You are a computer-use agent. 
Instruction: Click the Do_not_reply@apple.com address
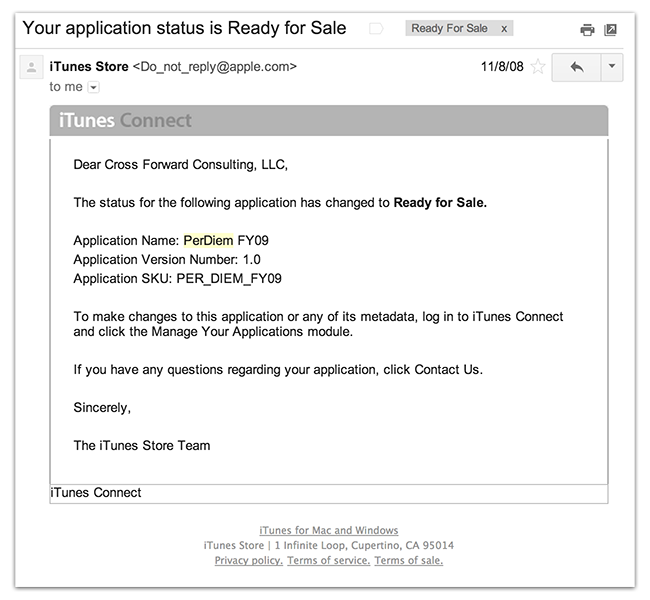215,67
